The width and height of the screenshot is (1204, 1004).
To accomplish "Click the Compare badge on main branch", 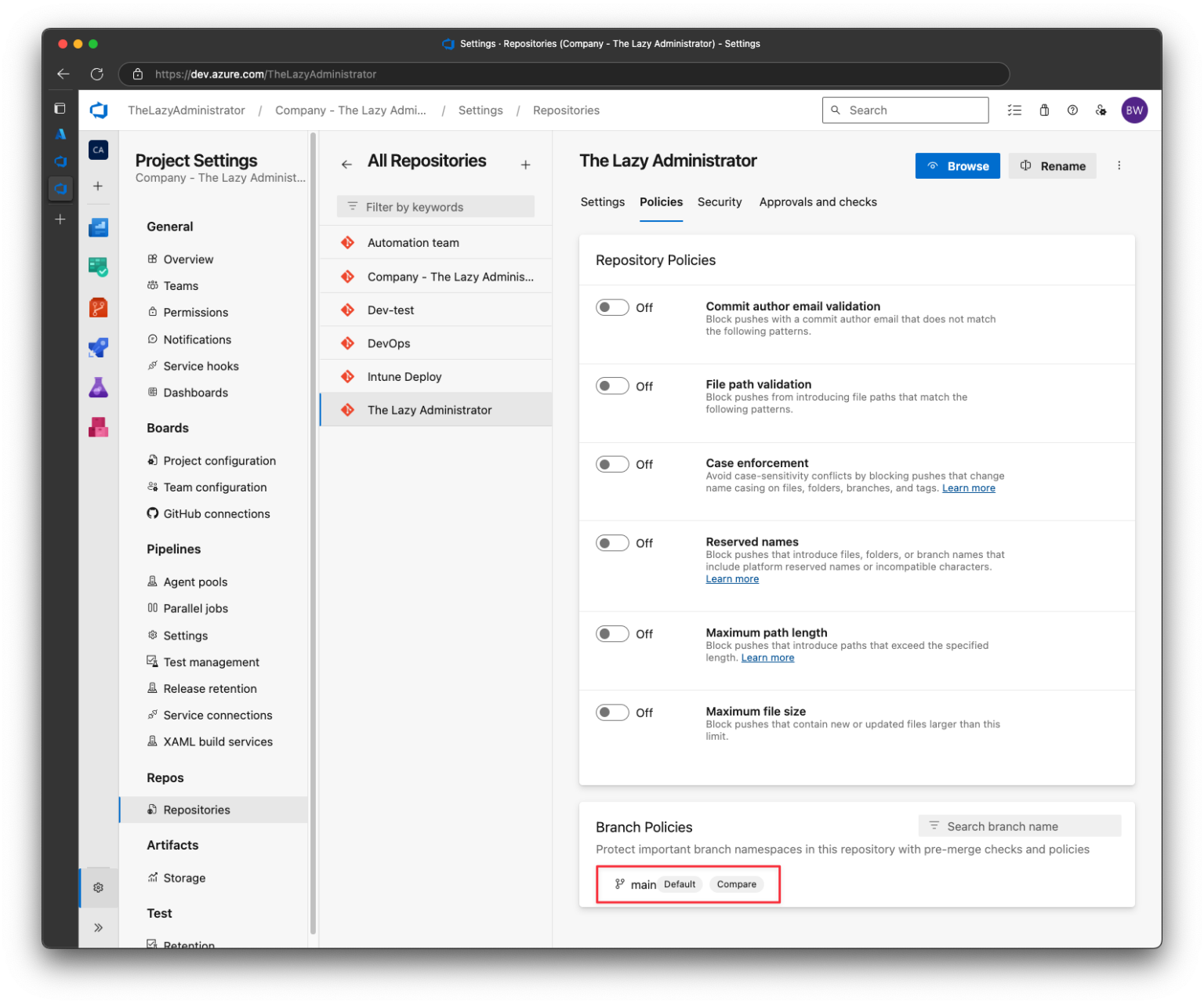I will point(737,884).
